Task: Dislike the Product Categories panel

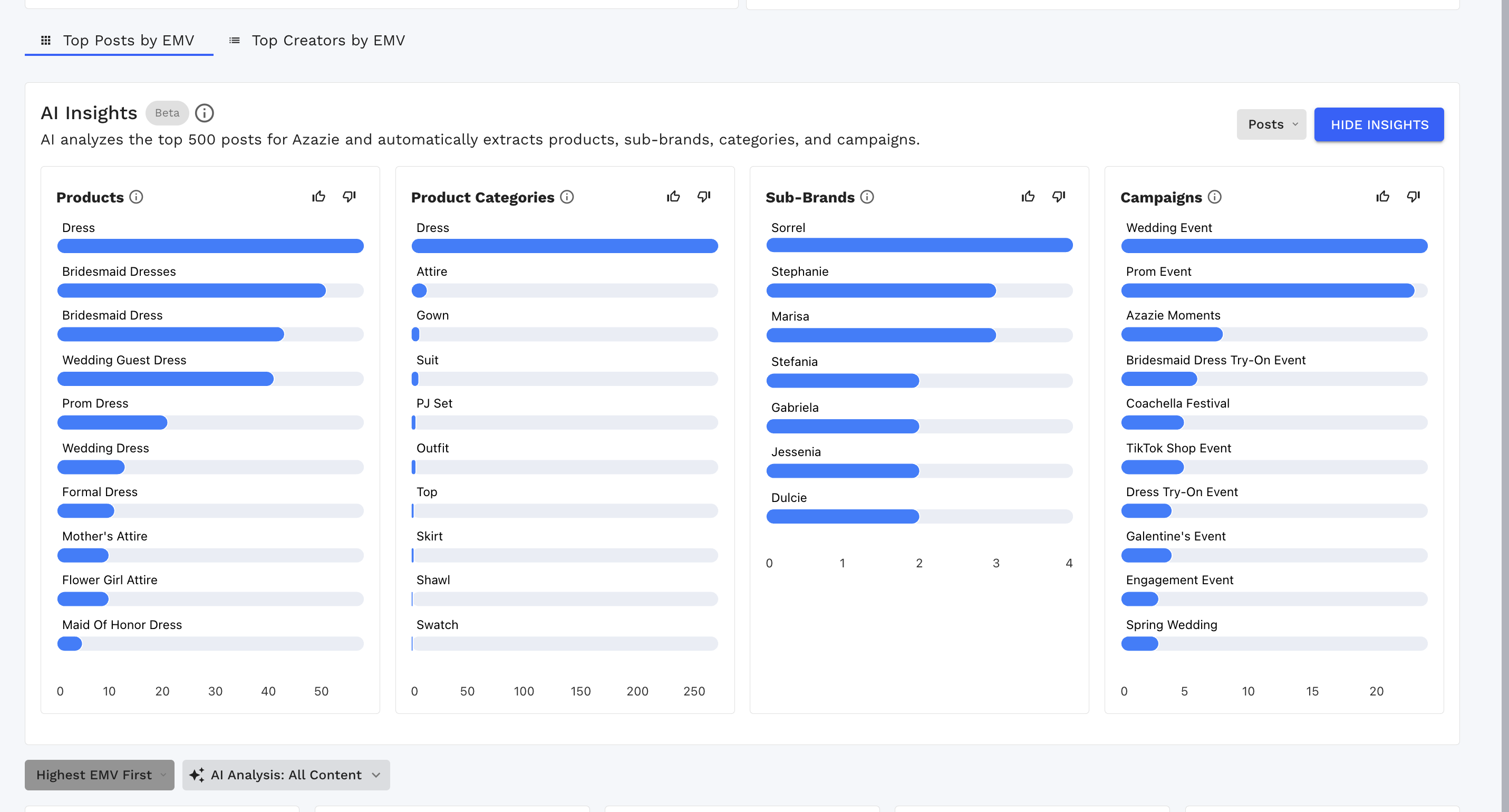Action: click(703, 196)
